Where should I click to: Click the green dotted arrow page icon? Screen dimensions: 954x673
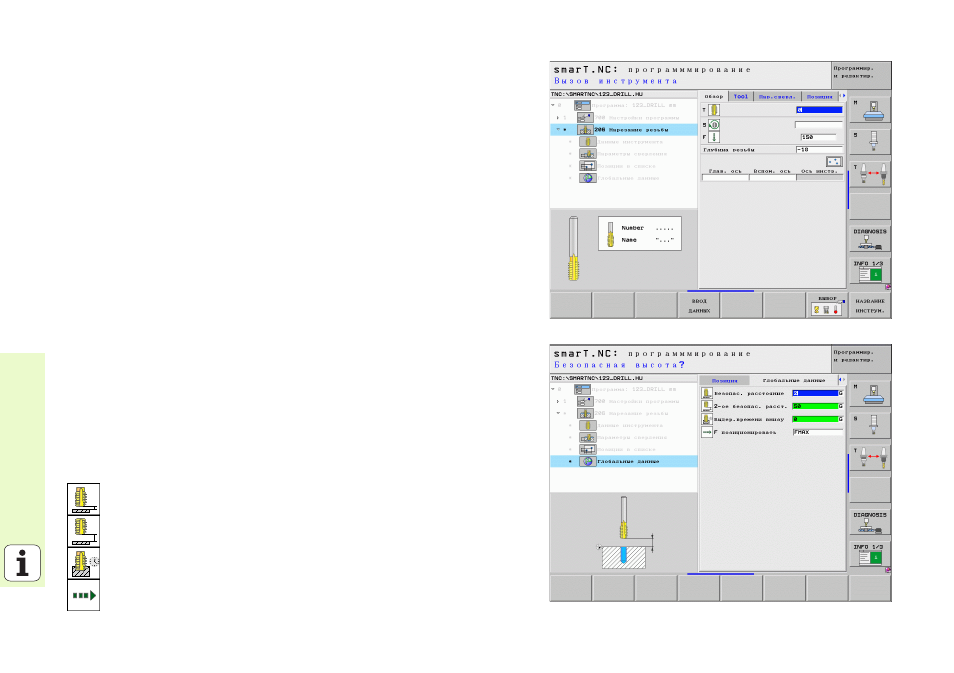[83, 595]
